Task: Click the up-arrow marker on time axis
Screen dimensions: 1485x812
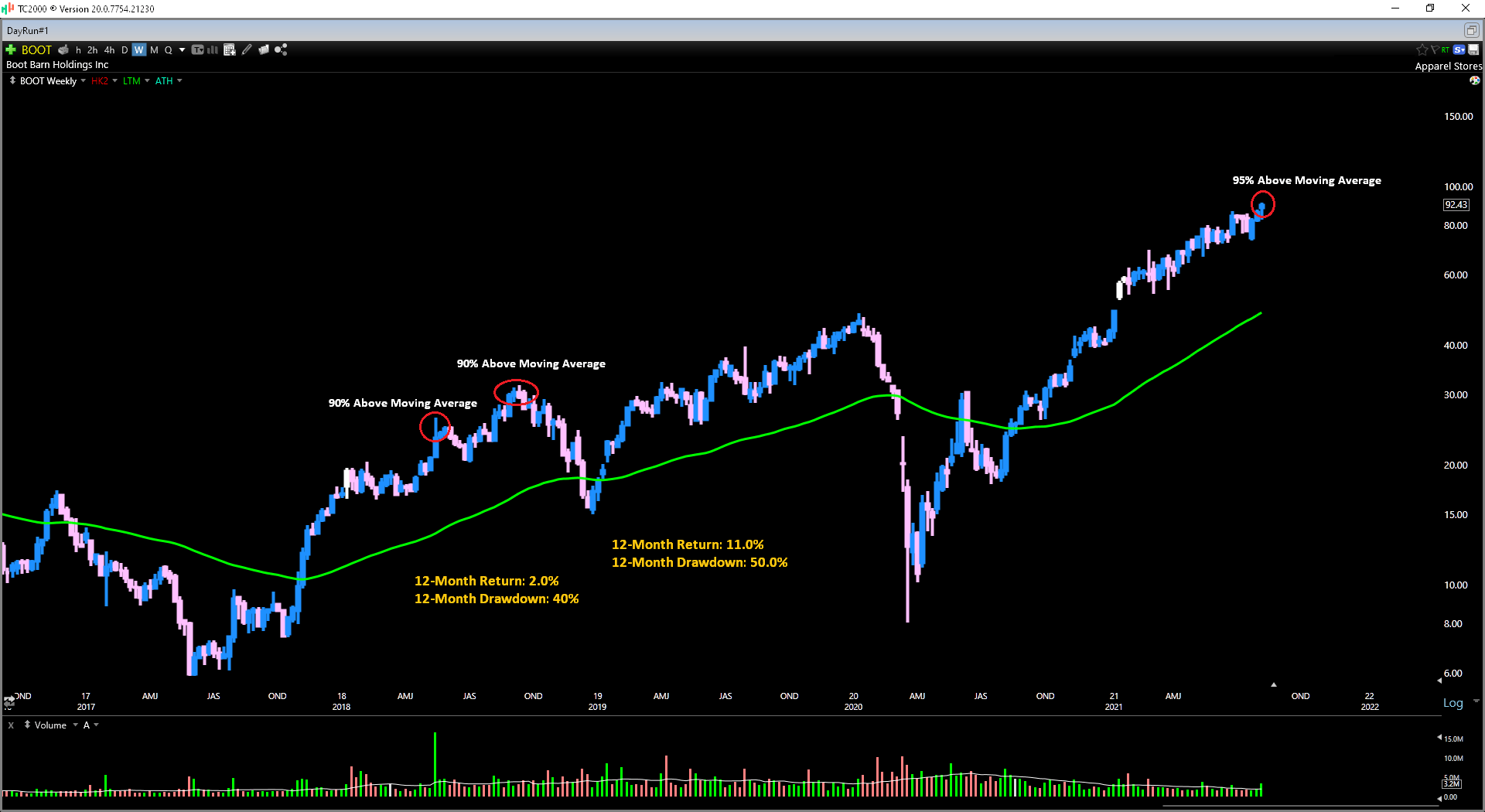Action: (x=1274, y=684)
